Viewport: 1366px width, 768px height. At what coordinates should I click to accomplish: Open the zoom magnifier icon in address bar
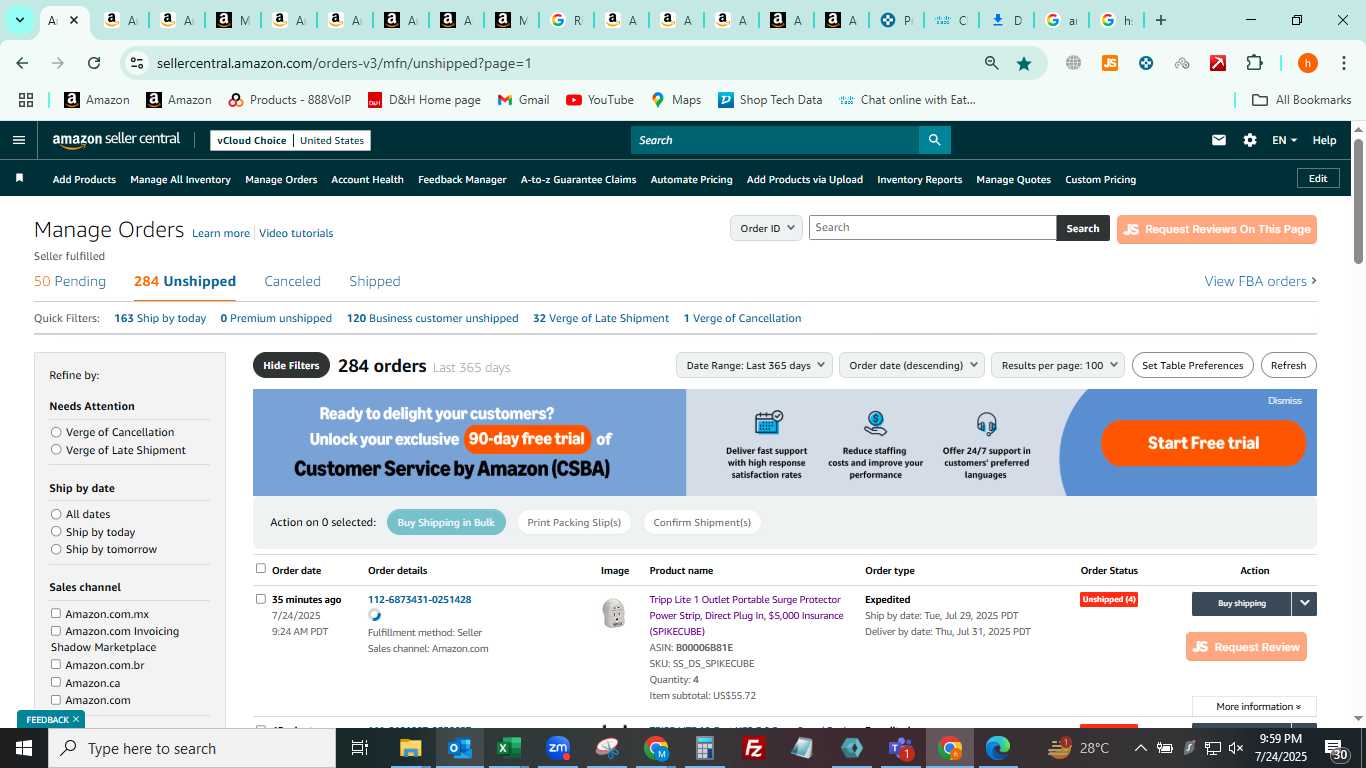pyautogui.click(x=991, y=63)
